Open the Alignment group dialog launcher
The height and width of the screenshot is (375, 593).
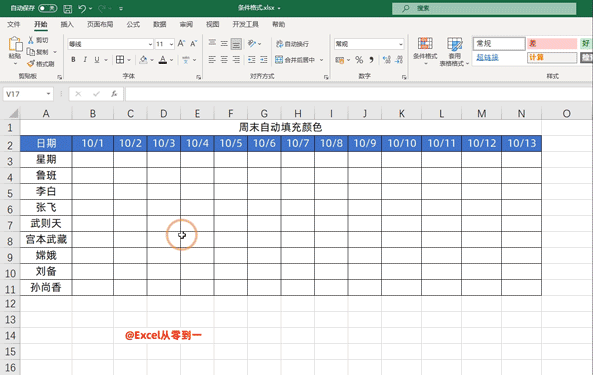[x=326, y=77]
